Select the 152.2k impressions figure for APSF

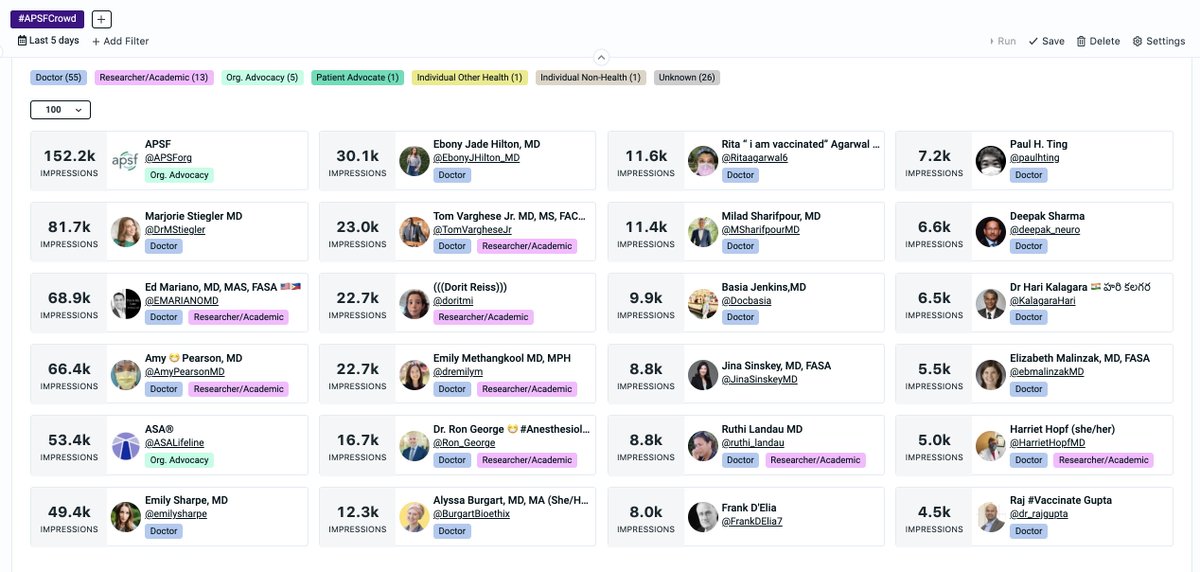[x=70, y=155]
